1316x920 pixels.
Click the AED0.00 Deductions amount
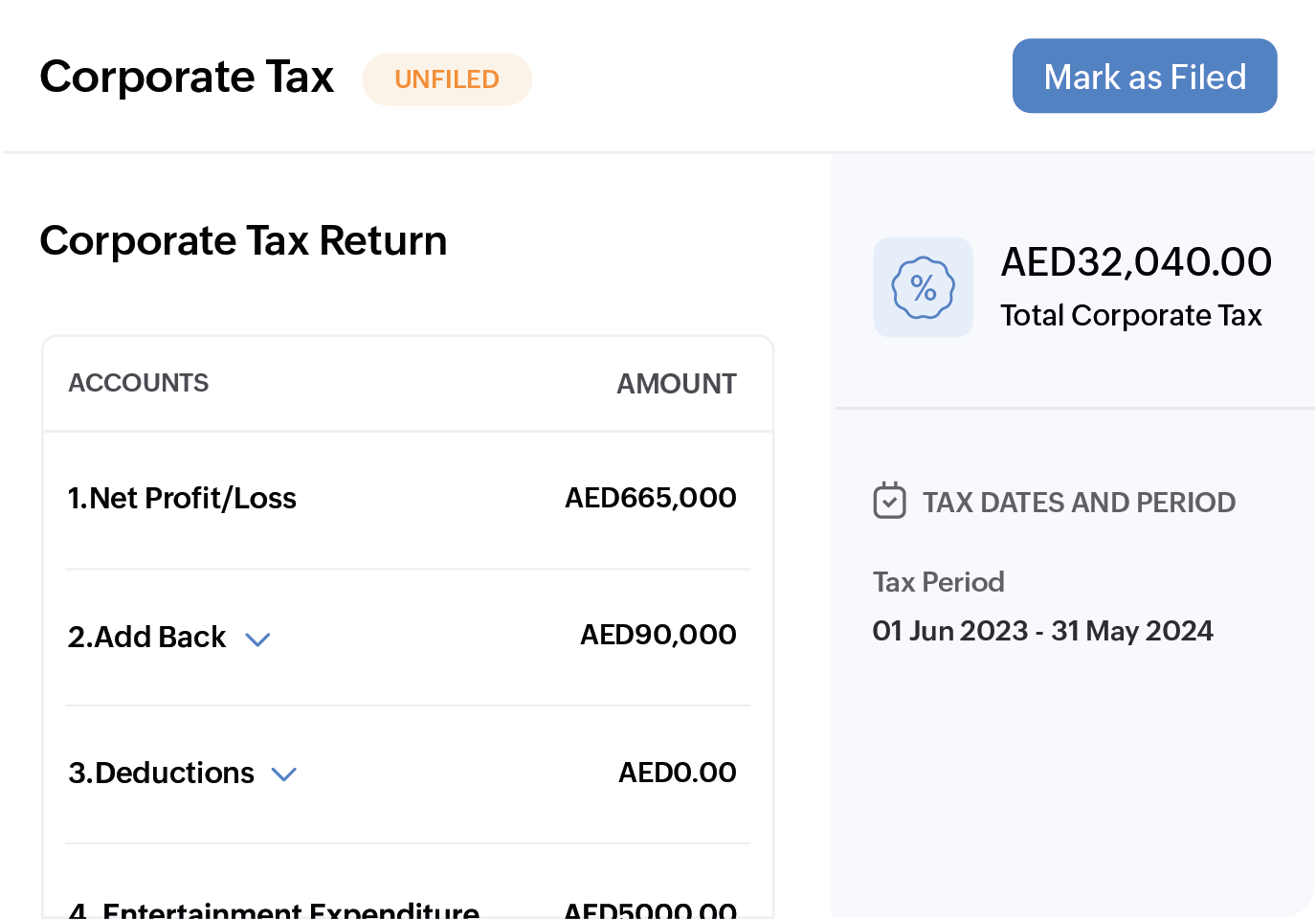click(x=677, y=772)
